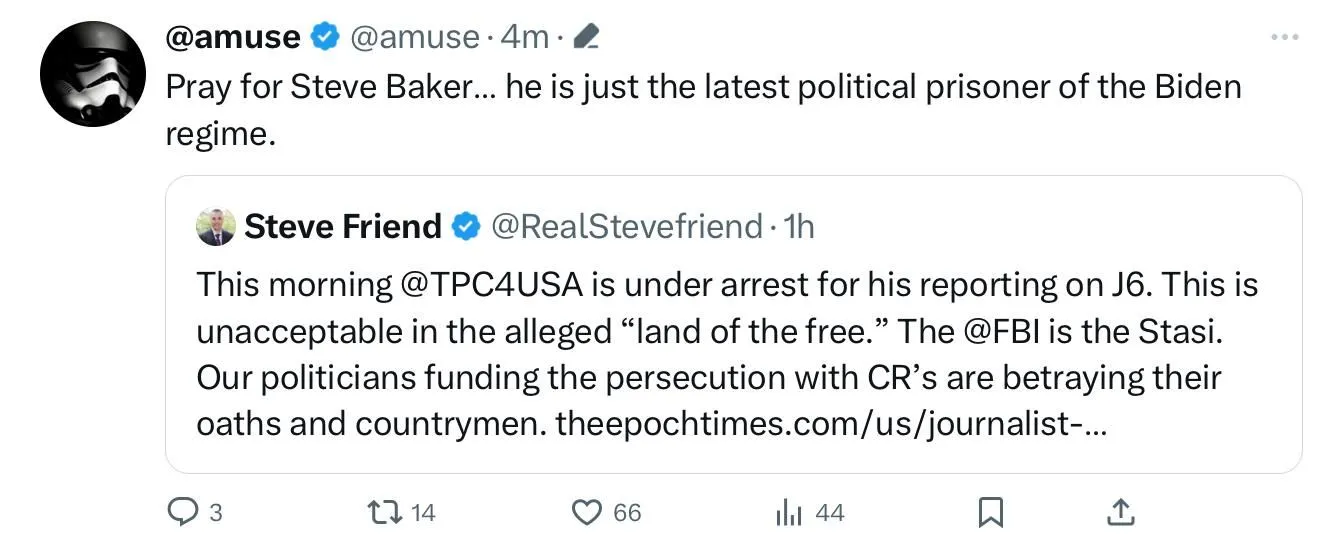
Task: Click Steve Friend's small profile photo
Action: [215, 227]
